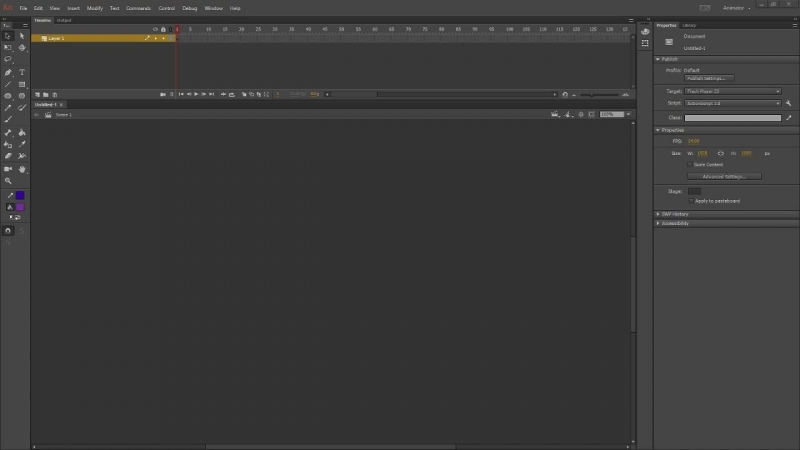The image size is (800, 450).
Task: Select the Ink Bottle tool
Action: pyautogui.click(x=8, y=144)
